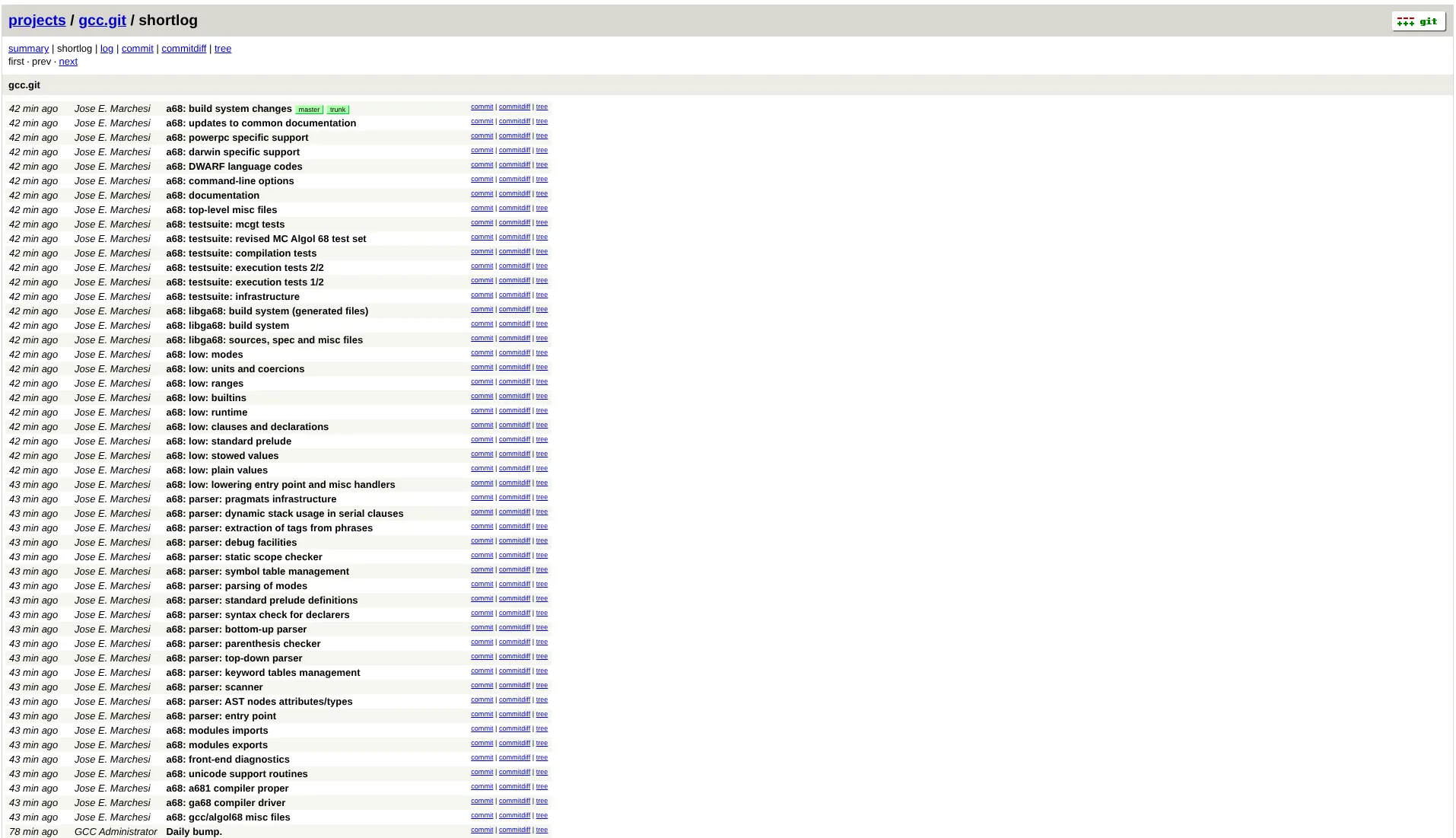
Task: Click the trunk branch tag
Action: click(x=338, y=110)
